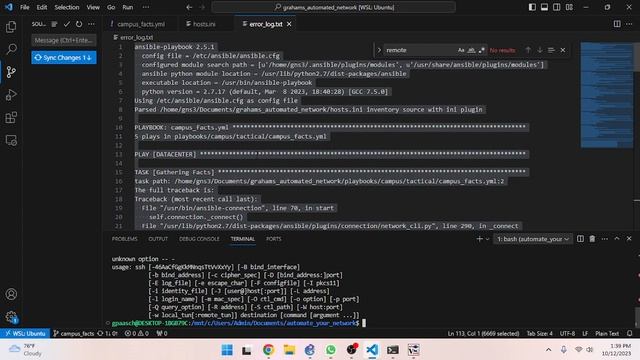Open the Windows Start menu
This screenshot has height=360, width=640.
coord(227,350)
